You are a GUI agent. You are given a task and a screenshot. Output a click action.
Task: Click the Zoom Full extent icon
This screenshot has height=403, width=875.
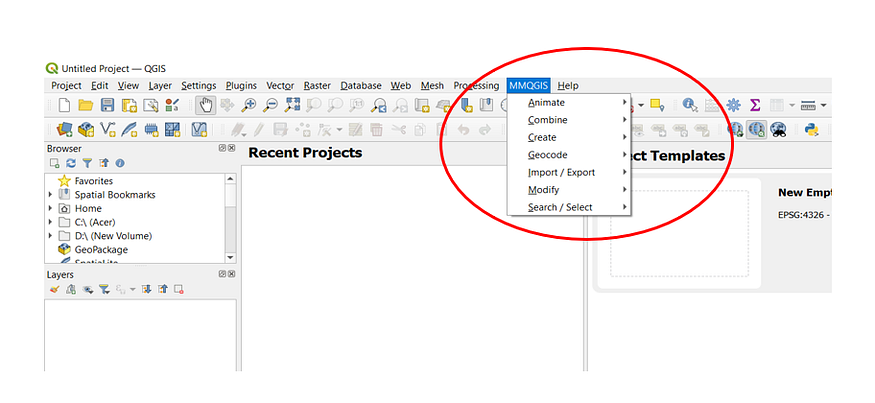[292, 105]
